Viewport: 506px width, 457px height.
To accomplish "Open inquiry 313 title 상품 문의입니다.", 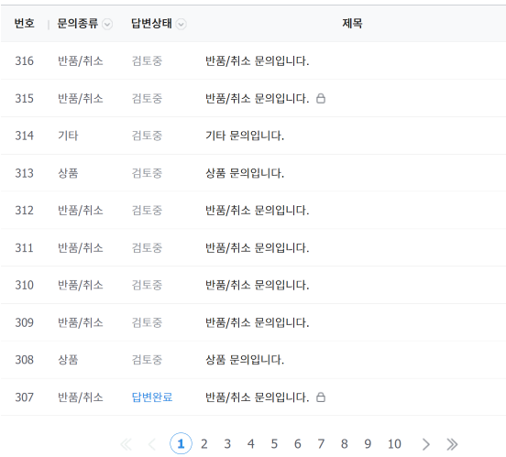I will click(x=245, y=173).
